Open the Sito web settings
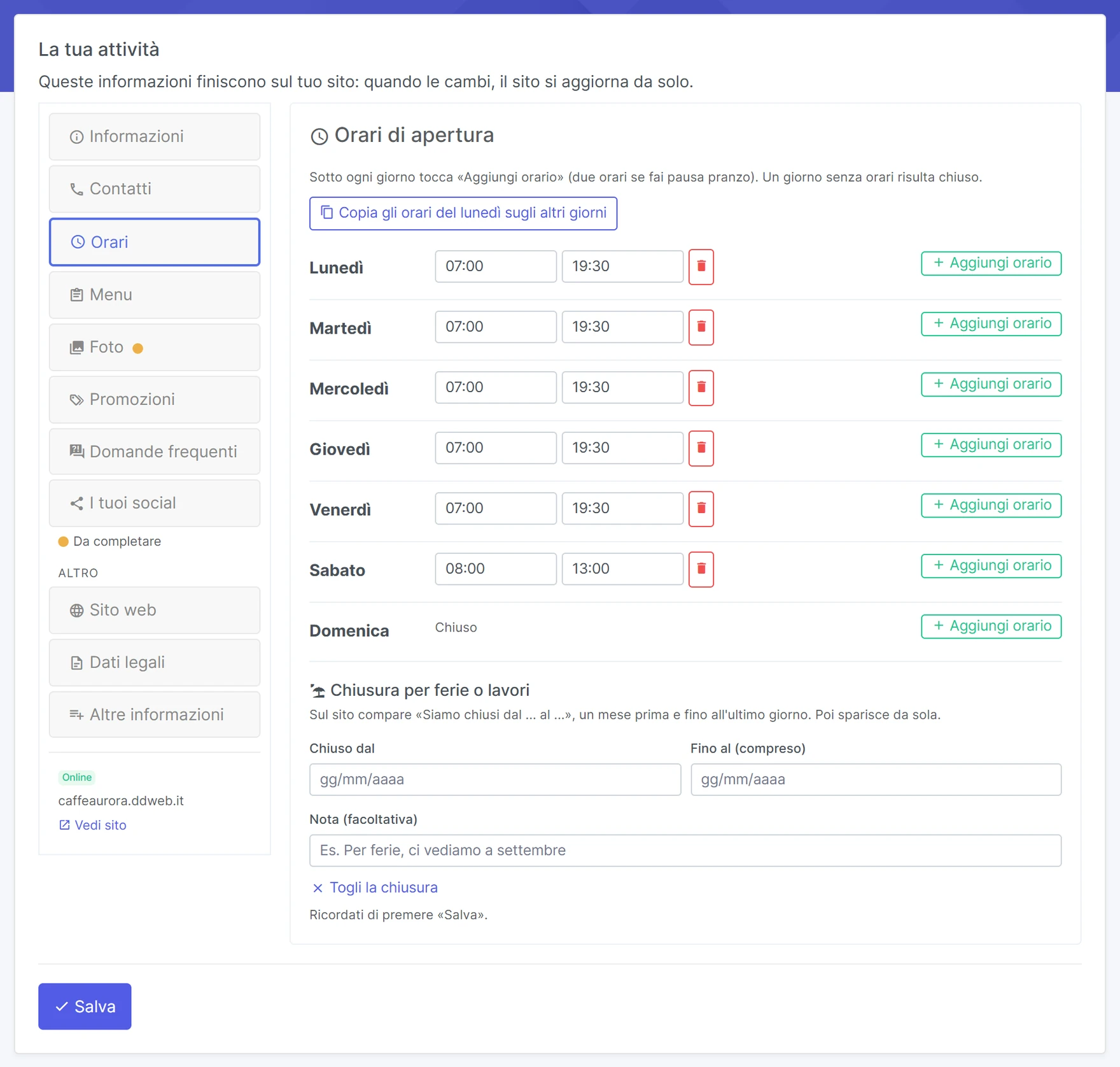The width and height of the screenshot is (1120, 1067). (x=155, y=611)
